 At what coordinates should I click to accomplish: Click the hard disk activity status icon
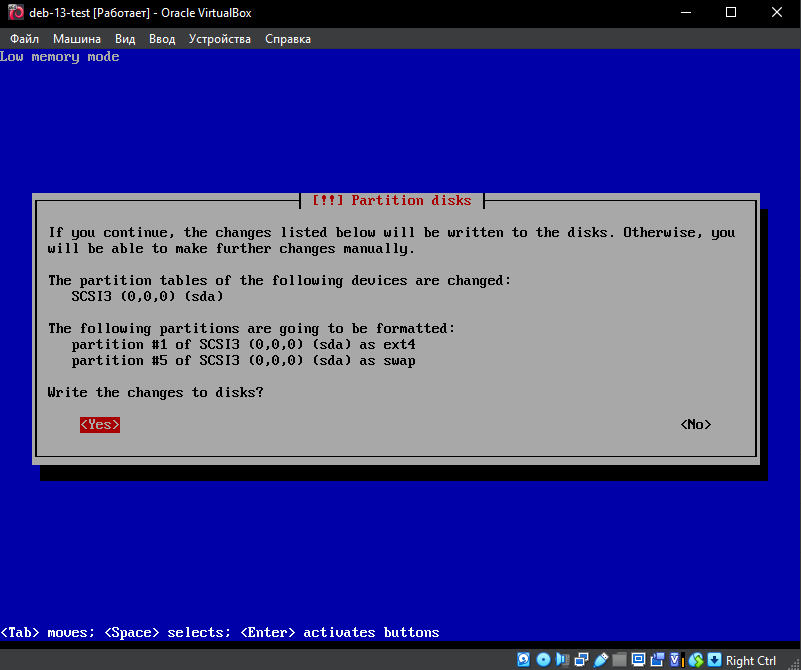pyautogui.click(x=523, y=660)
